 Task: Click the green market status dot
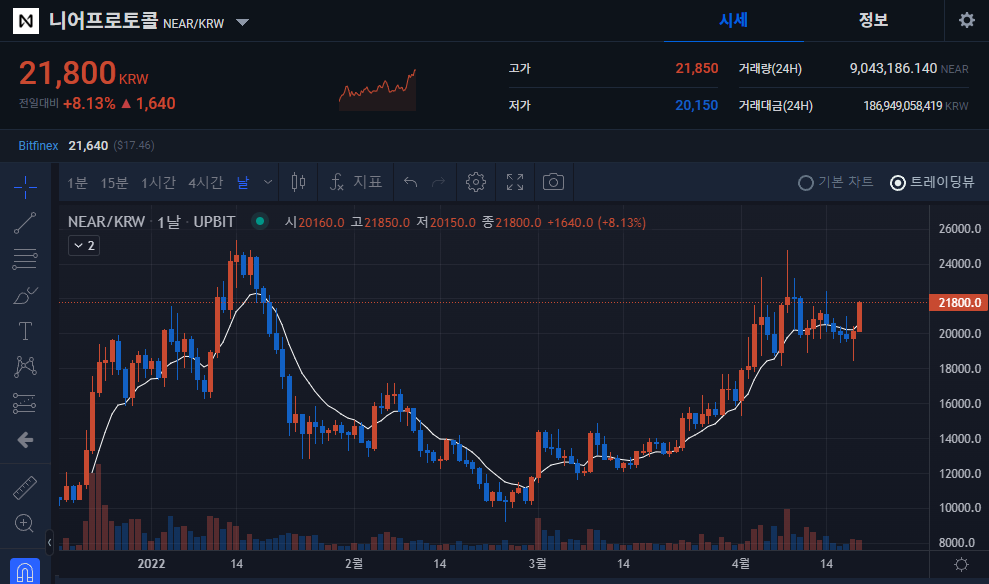coord(260,221)
